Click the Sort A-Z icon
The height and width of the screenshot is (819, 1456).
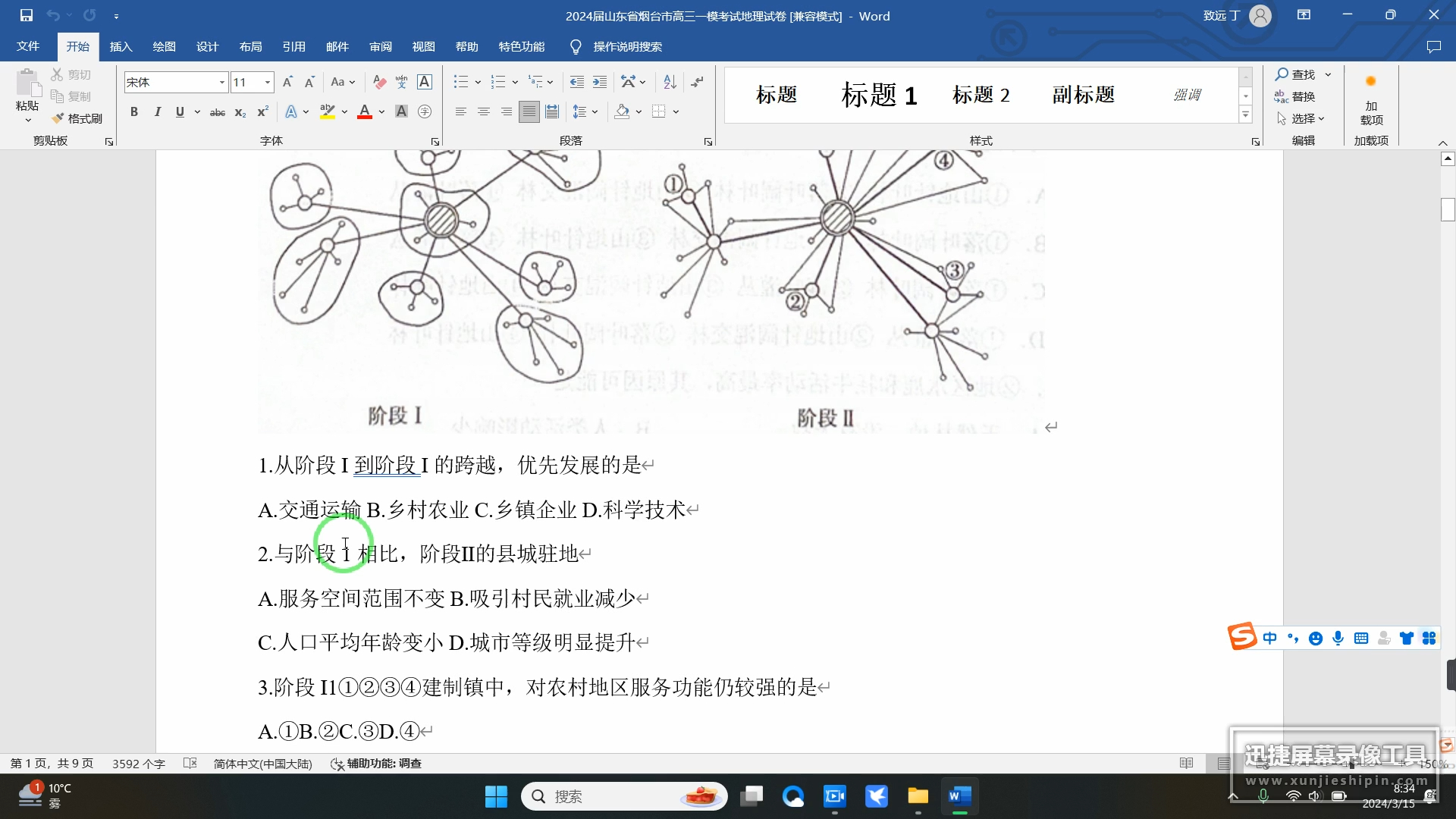click(670, 82)
